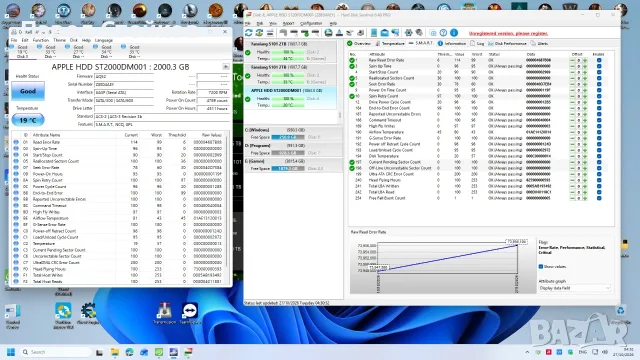Image resolution: width=640 pixels, height=360 pixels.
Task: Open the Information tab in Hard Disk Sentinel
Action: click(452, 43)
